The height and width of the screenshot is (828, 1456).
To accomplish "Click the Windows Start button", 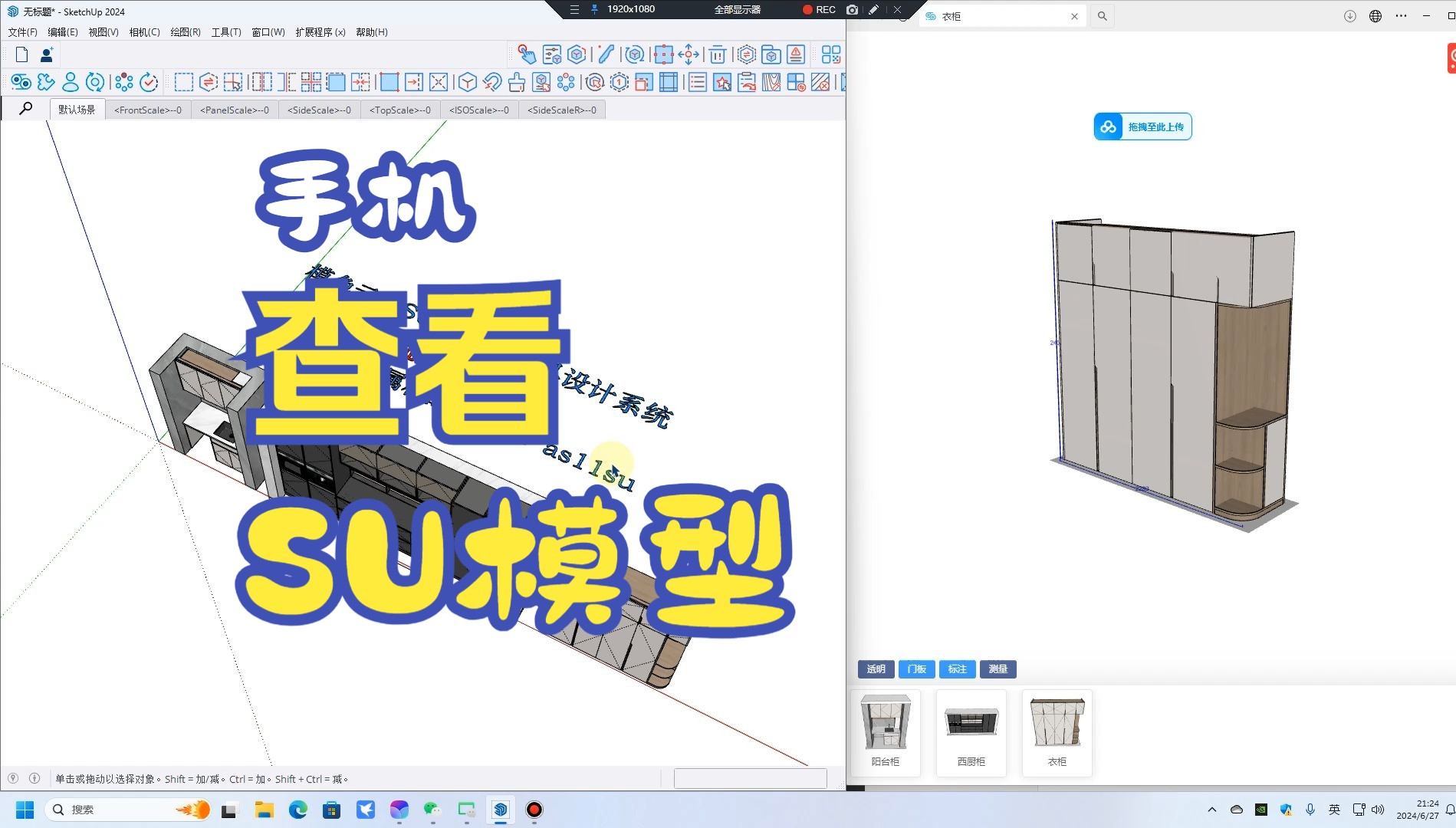I will tap(25, 810).
